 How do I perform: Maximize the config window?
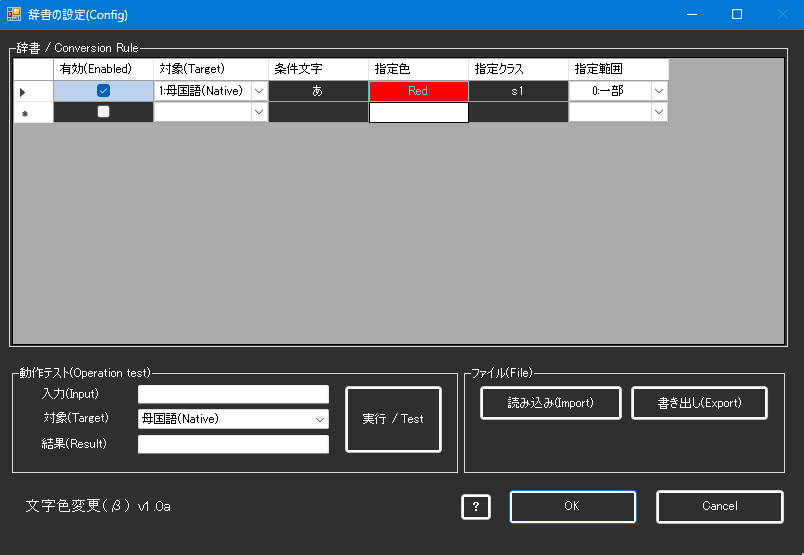[736, 15]
